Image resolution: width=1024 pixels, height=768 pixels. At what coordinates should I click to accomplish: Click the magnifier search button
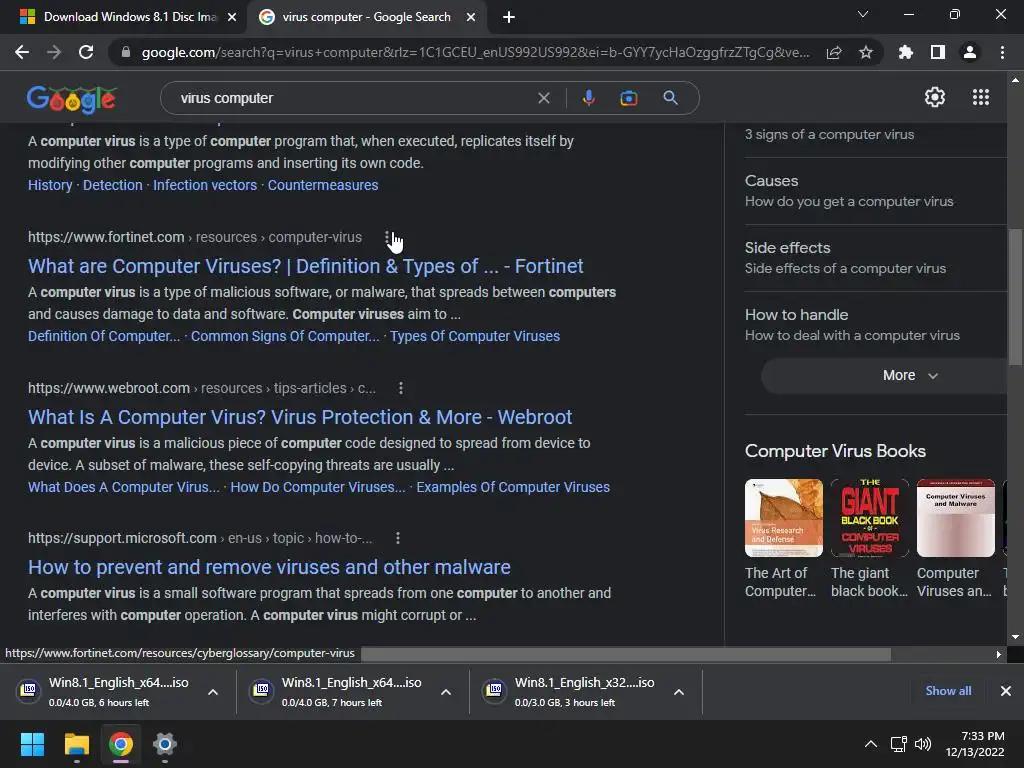pyautogui.click(x=670, y=98)
